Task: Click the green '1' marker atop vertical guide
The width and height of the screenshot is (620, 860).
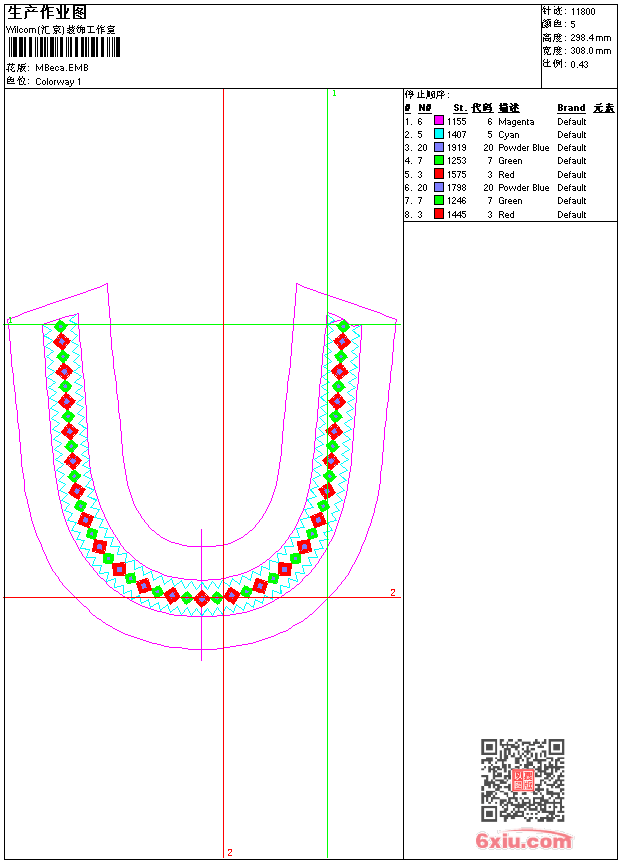Action: (x=334, y=94)
